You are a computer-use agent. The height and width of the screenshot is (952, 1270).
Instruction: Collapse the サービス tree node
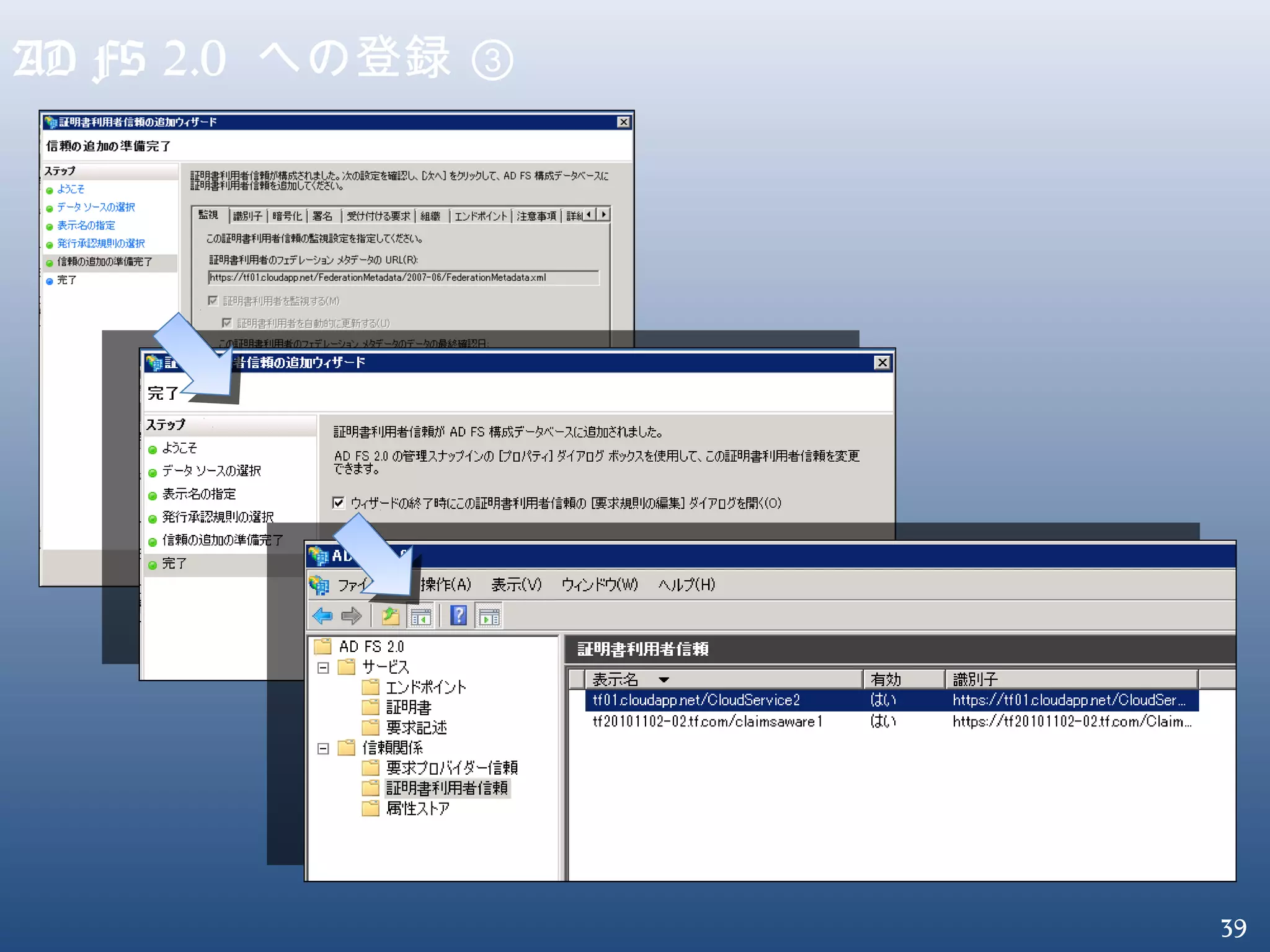tap(323, 668)
